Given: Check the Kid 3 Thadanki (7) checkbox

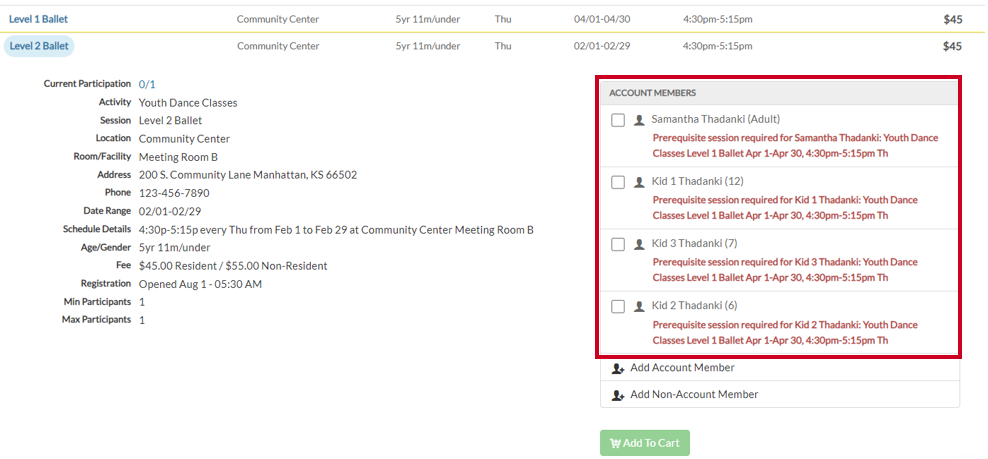Looking at the screenshot, I should pos(618,244).
